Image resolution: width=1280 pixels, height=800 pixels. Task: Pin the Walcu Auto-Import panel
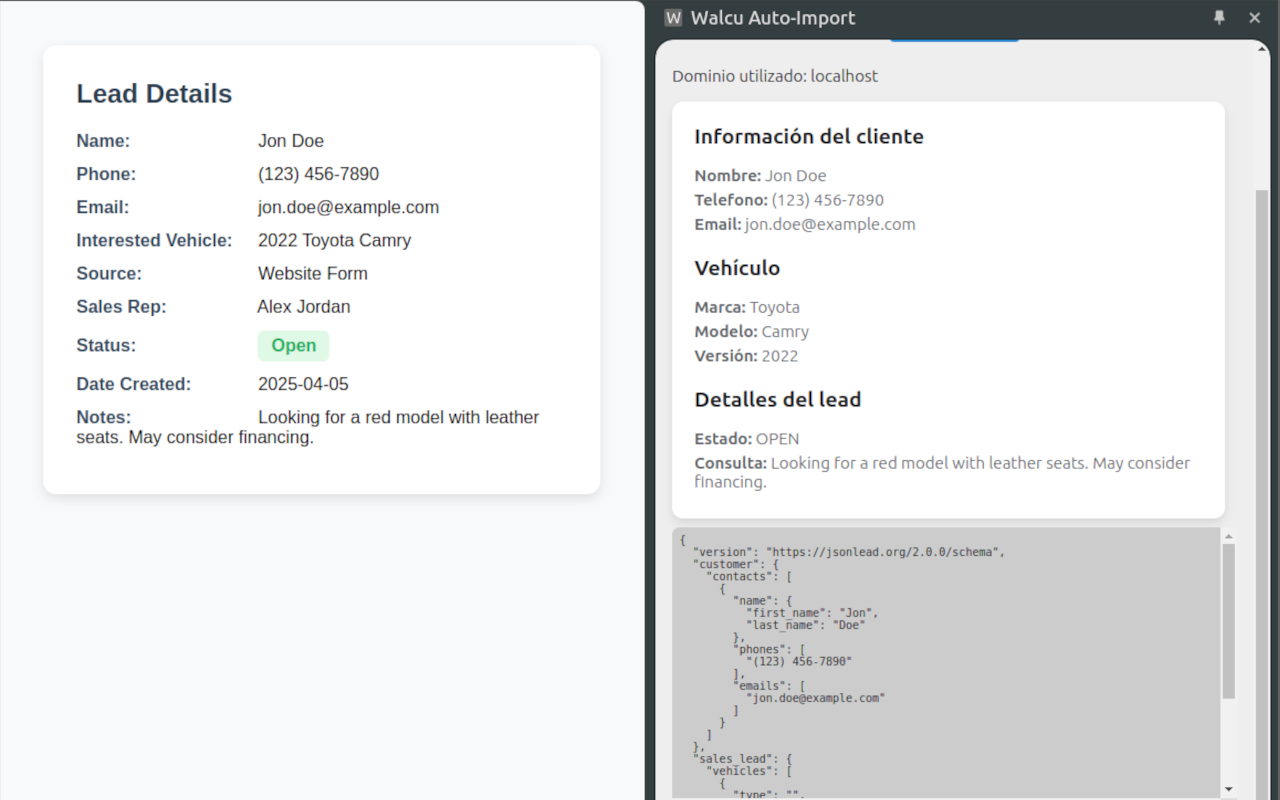1219,18
